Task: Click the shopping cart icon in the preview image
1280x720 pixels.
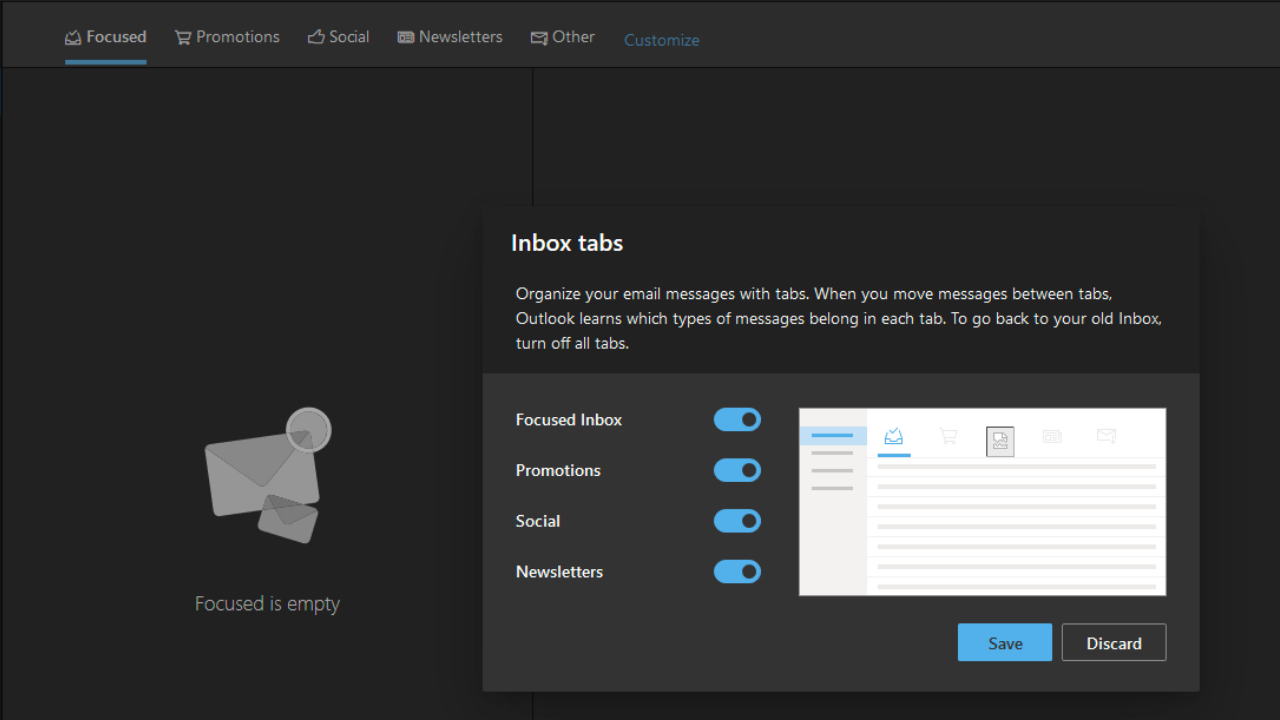Action: tap(948, 436)
